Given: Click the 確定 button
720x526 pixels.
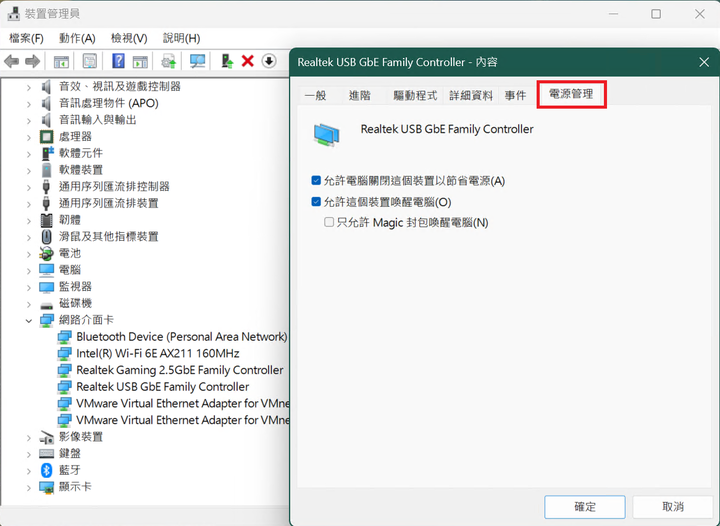Looking at the screenshot, I should (585, 507).
